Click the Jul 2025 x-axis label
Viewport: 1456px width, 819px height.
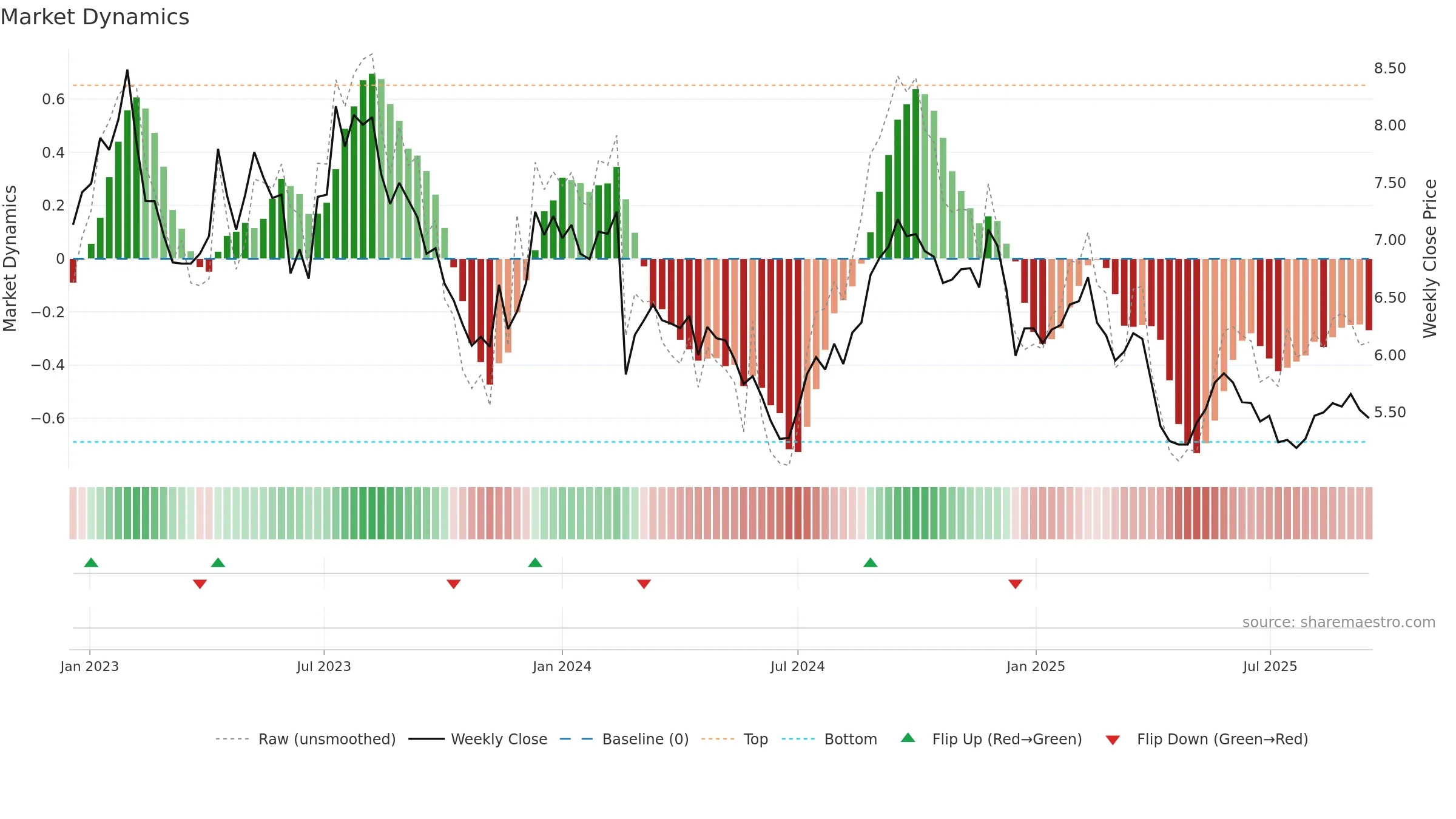click(1270, 666)
